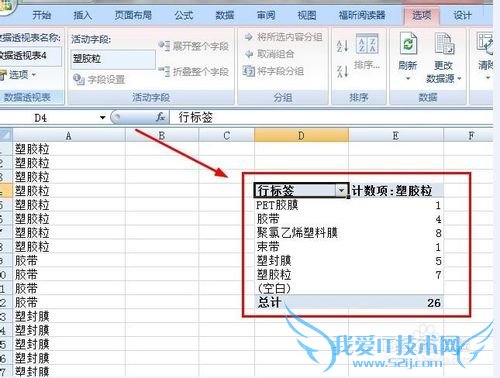Image resolution: width=500 pixels, height=378 pixels.
Task: Select column C header
Action: [x=227, y=136]
